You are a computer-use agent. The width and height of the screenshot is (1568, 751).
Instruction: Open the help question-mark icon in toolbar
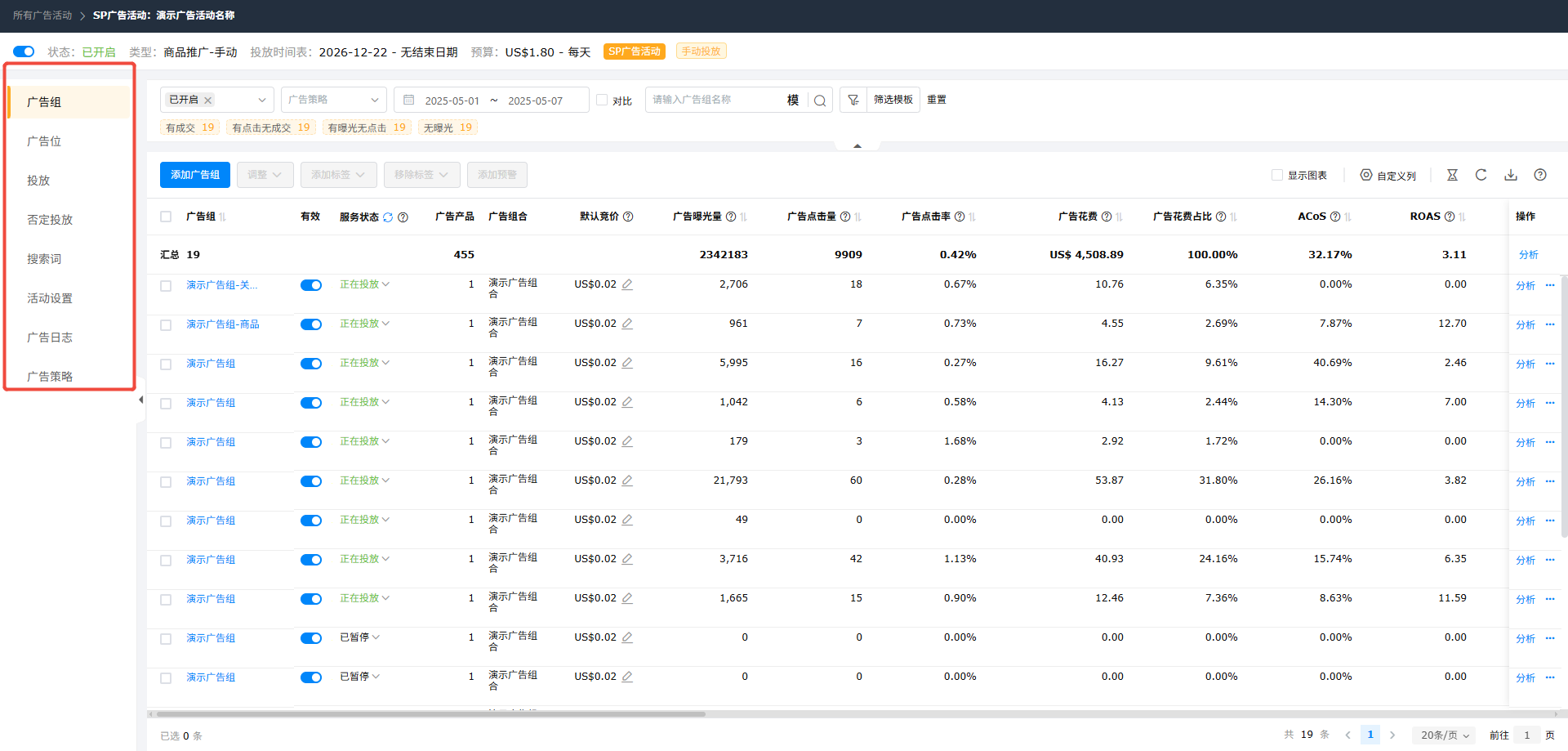(1540, 175)
